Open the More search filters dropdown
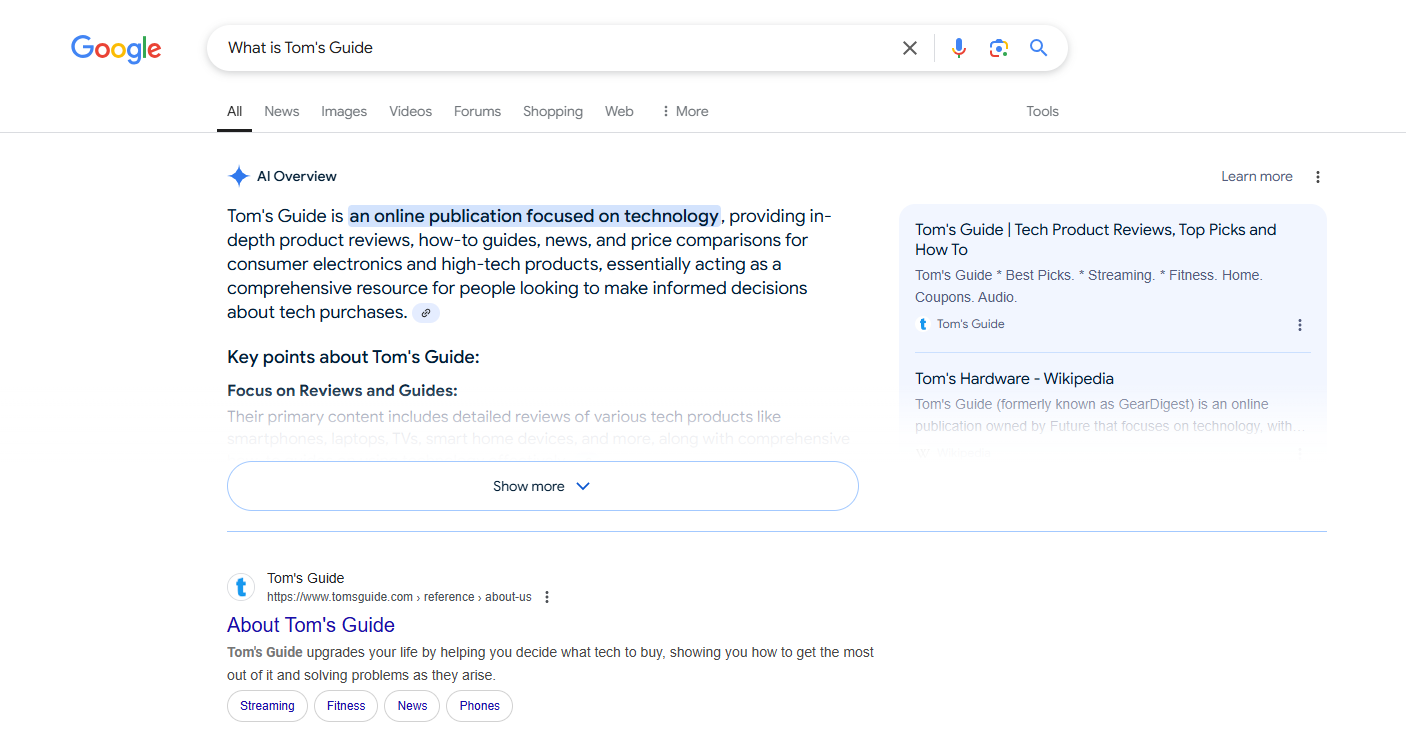The height and width of the screenshot is (731, 1406). coord(685,111)
